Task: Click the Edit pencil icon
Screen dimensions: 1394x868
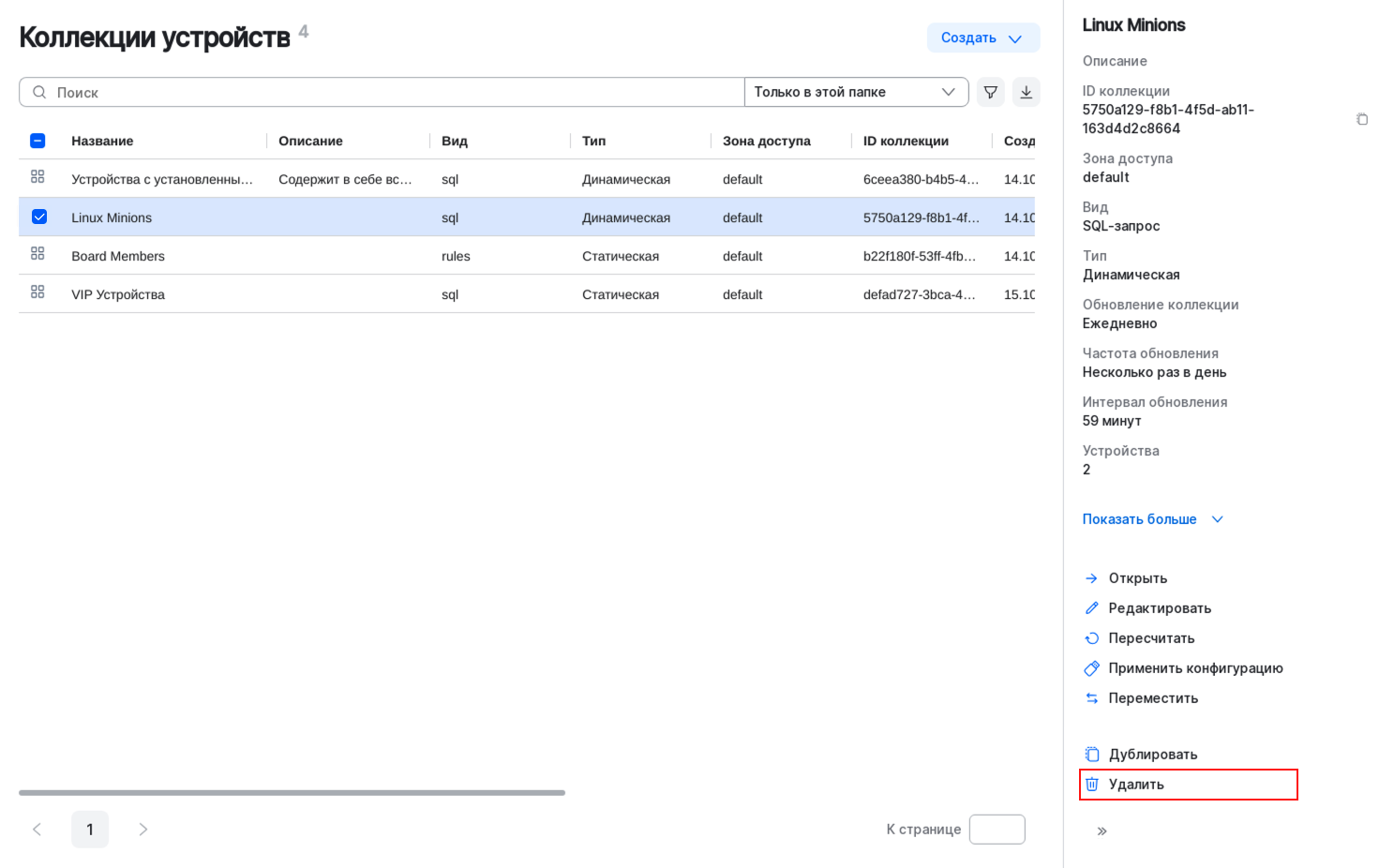Action: [x=1092, y=608]
